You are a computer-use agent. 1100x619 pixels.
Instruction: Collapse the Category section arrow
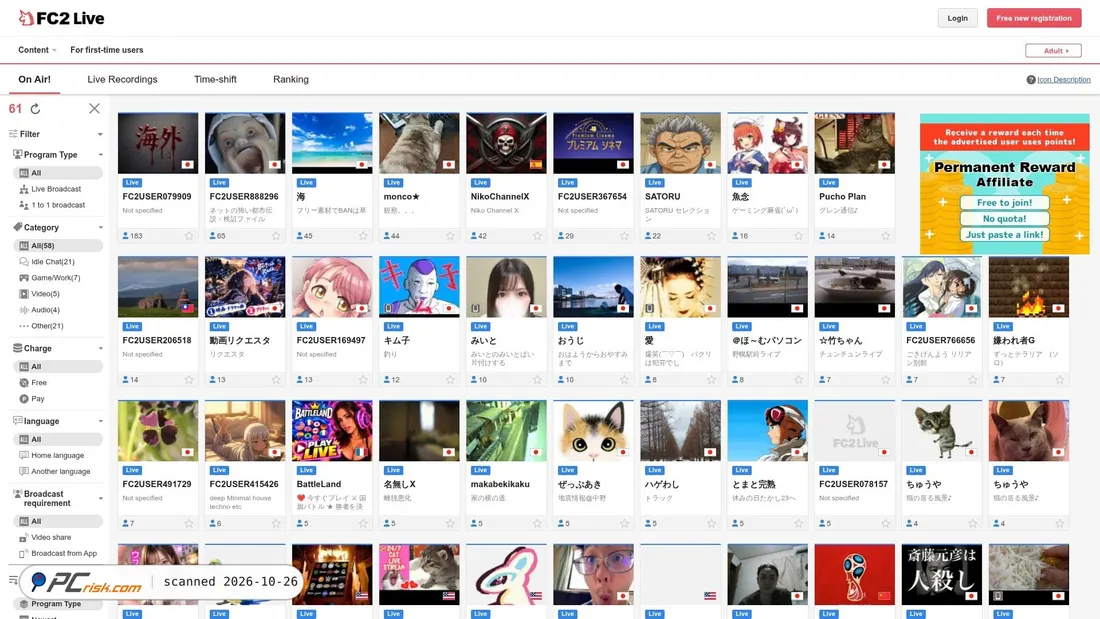pos(100,227)
